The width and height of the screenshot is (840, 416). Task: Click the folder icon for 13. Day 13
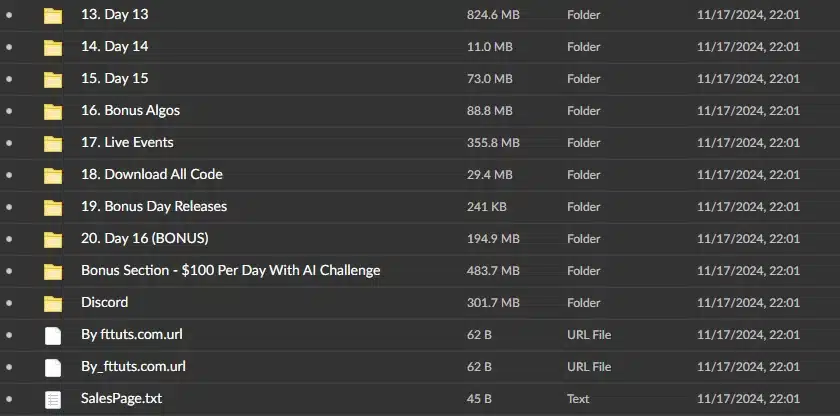tap(52, 16)
